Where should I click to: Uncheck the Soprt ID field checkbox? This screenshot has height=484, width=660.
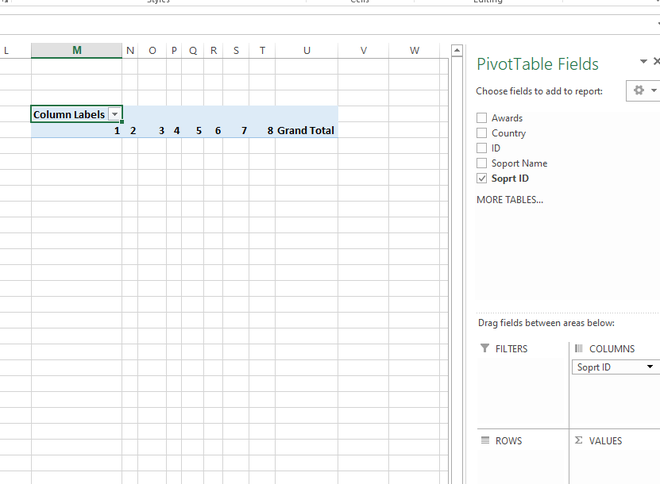[x=482, y=178]
